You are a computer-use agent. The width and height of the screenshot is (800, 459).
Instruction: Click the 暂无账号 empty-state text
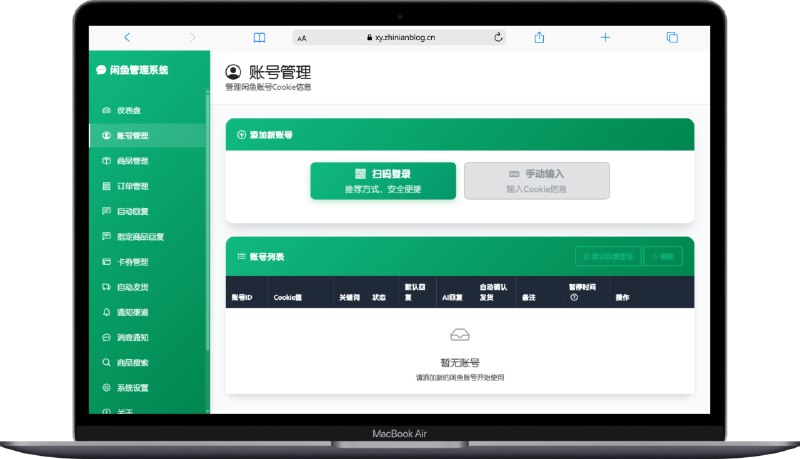460,363
